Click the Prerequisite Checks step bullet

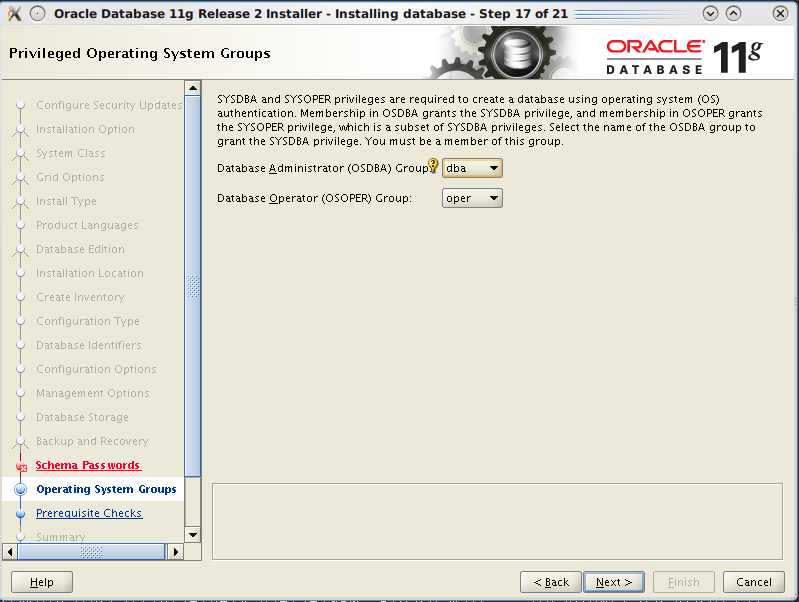click(20, 514)
